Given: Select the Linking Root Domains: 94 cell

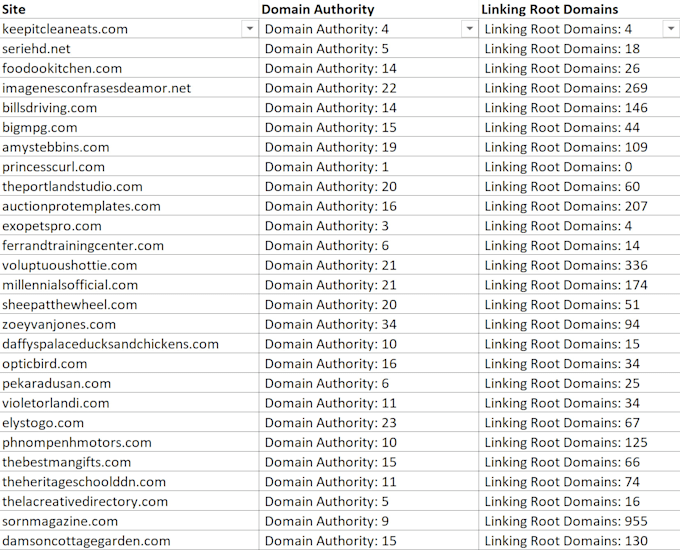Looking at the screenshot, I should click(580, 324).
